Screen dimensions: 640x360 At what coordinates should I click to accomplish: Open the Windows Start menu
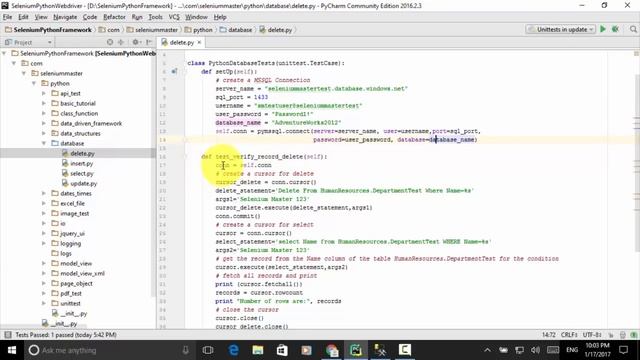coord(12,350)
